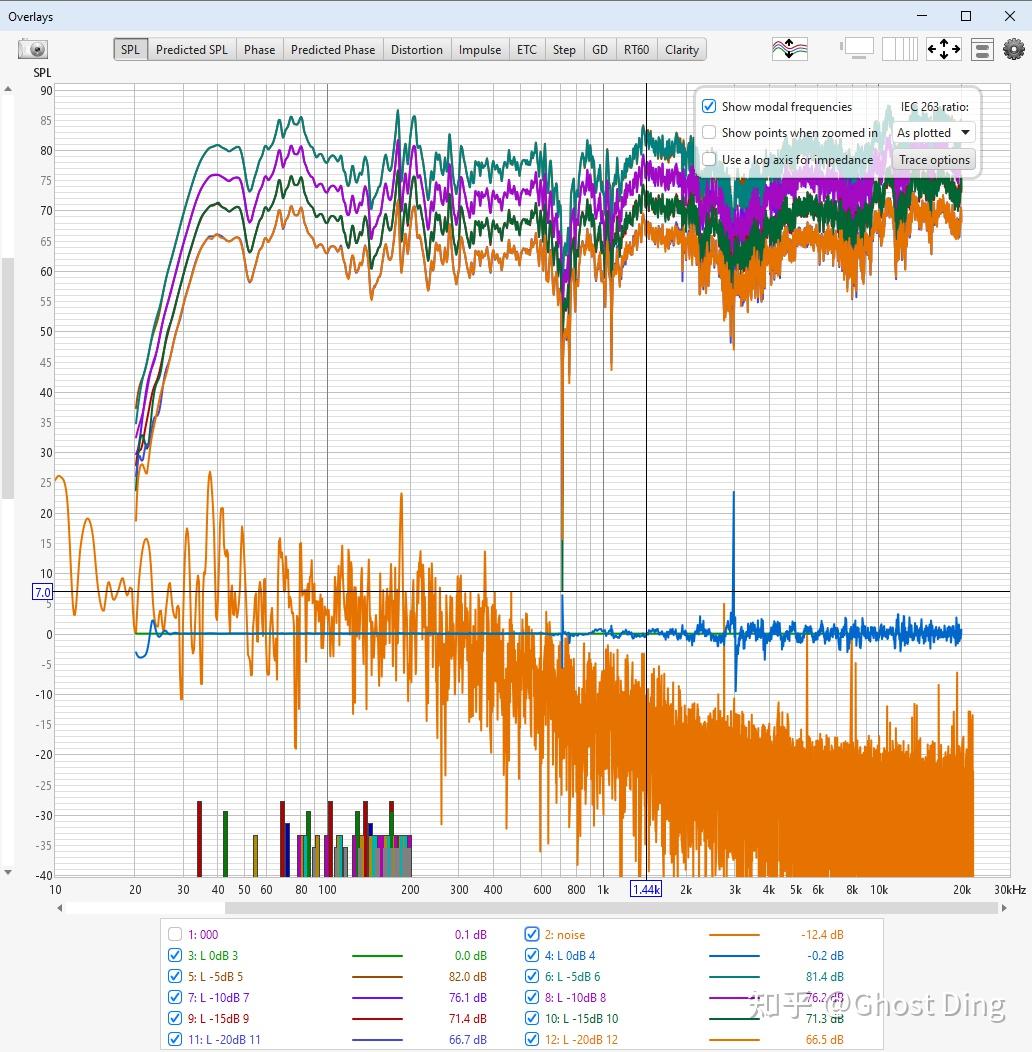This screenshot has height=1052, width=1032.
Task: Click the vertical SPL slider on left
Action: point(8,378)
